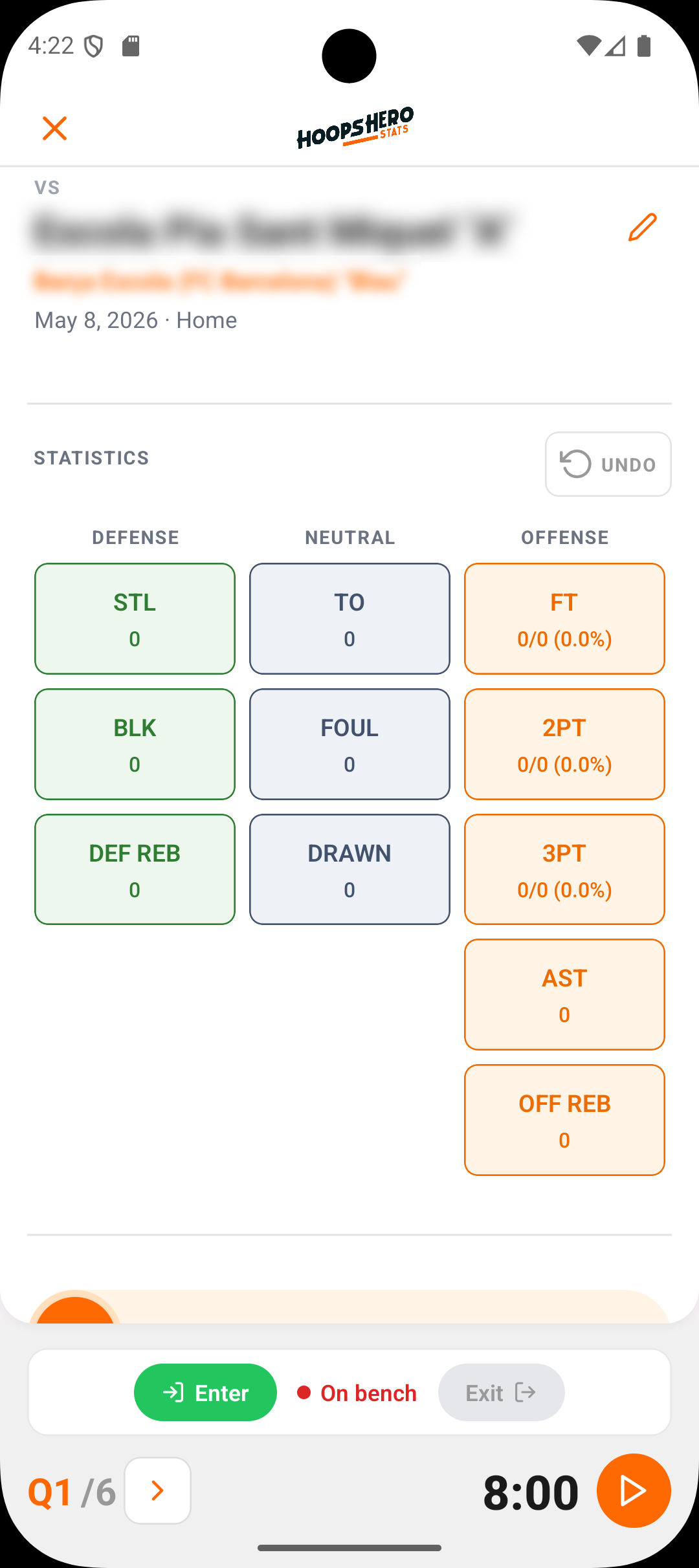Tap the orange X close icon
The image size is (699, 1568).
point(54,128)
